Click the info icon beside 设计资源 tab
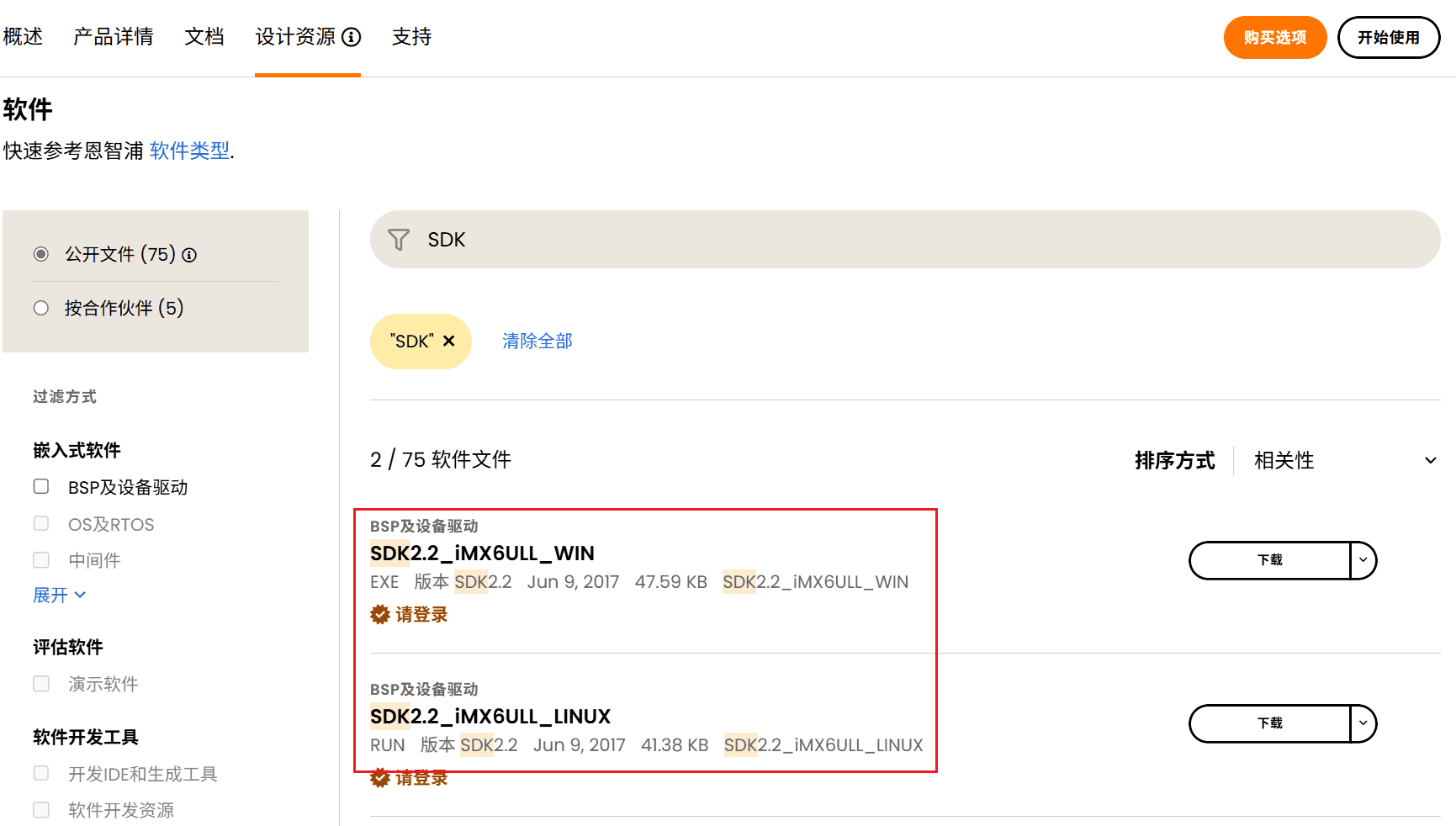Viewport: 1456px width, 826px height. coord(352,37)
